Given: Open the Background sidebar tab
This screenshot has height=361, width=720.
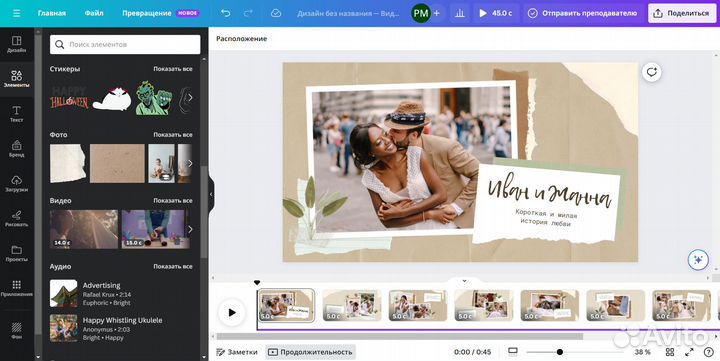Looking at the screenshot, I should click(x=17, y=330).
